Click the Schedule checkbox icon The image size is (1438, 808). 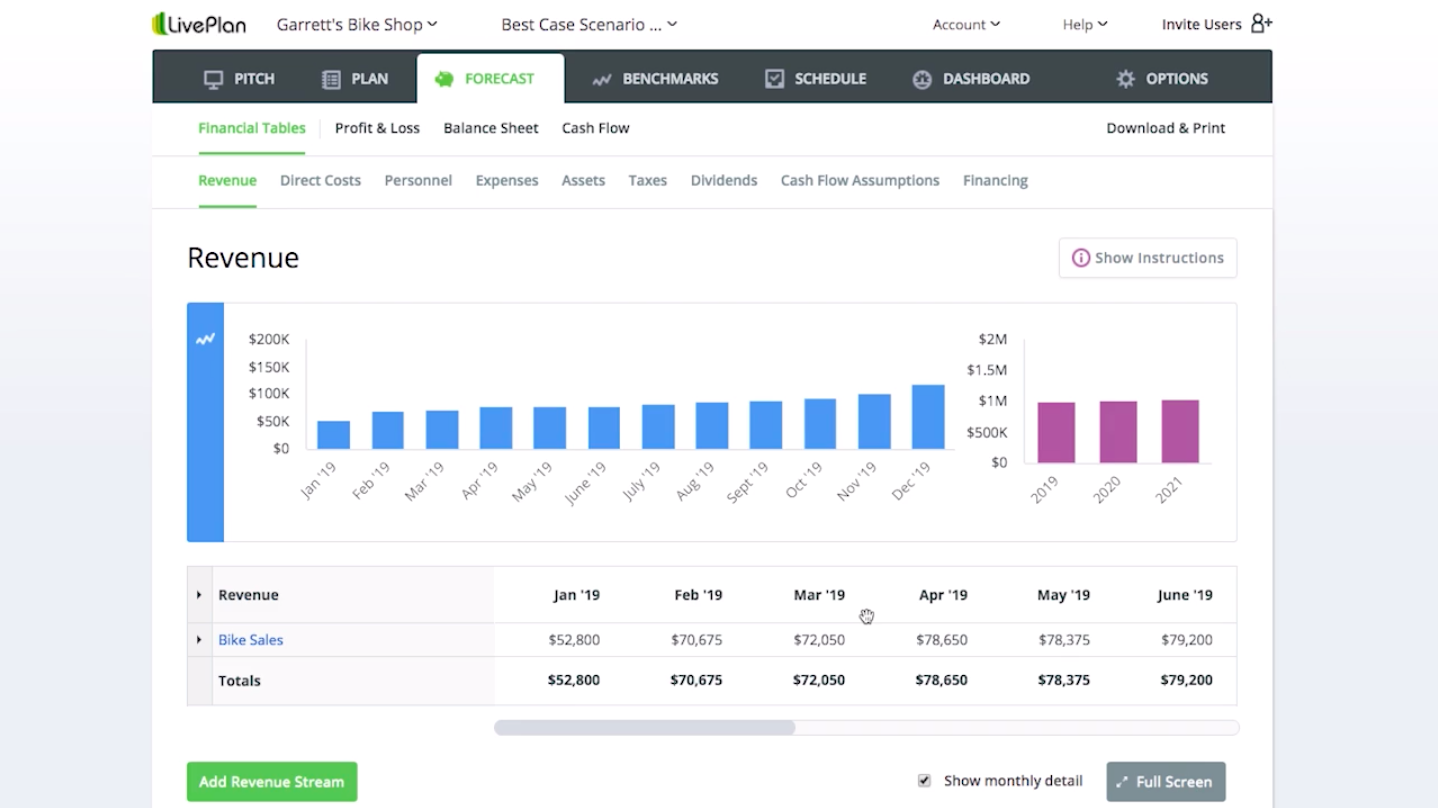tap(774, 79)
